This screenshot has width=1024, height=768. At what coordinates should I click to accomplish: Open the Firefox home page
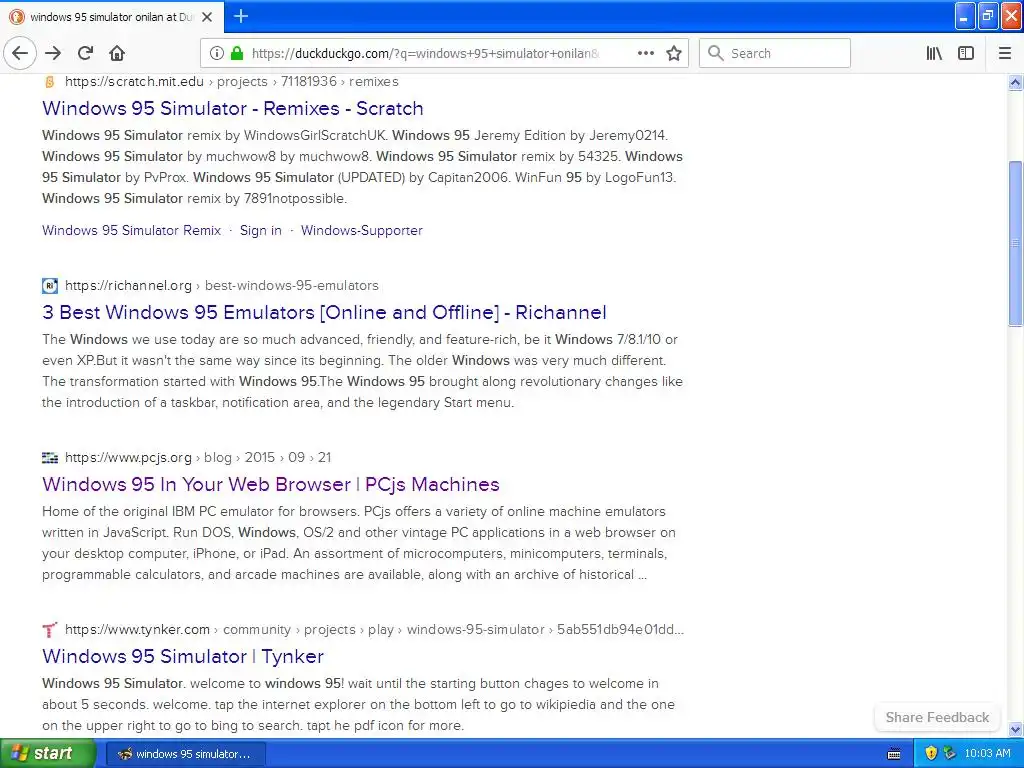pyautogui.click(x=117, y=54)
